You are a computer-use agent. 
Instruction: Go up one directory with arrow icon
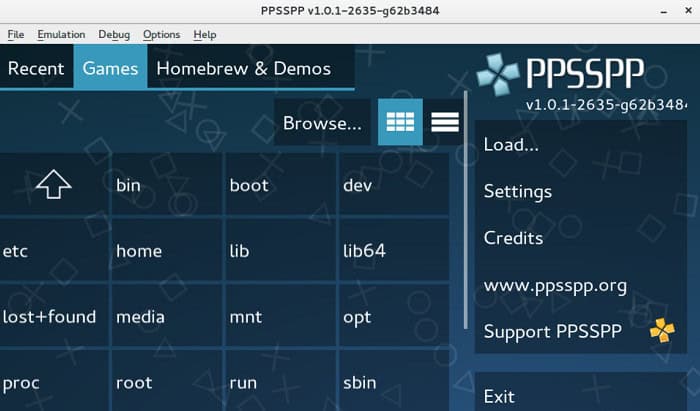pos(54,184)
